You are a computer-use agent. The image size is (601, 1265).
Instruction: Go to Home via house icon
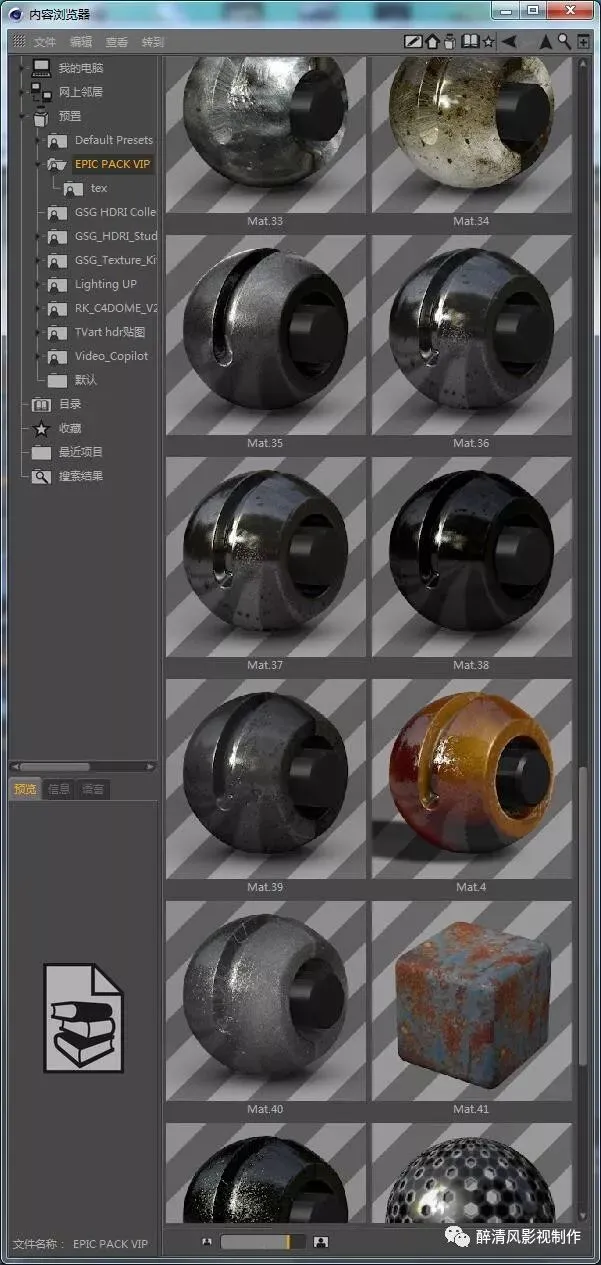432,42
